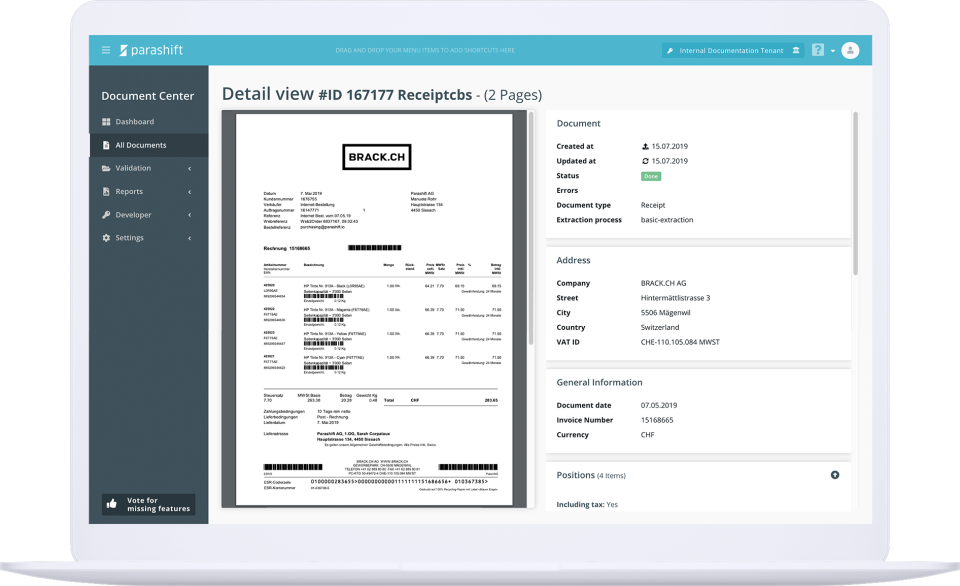Open the Internal Documentation Tenant selector
Screen dimensions: 960x586
[x=733, y=50]
